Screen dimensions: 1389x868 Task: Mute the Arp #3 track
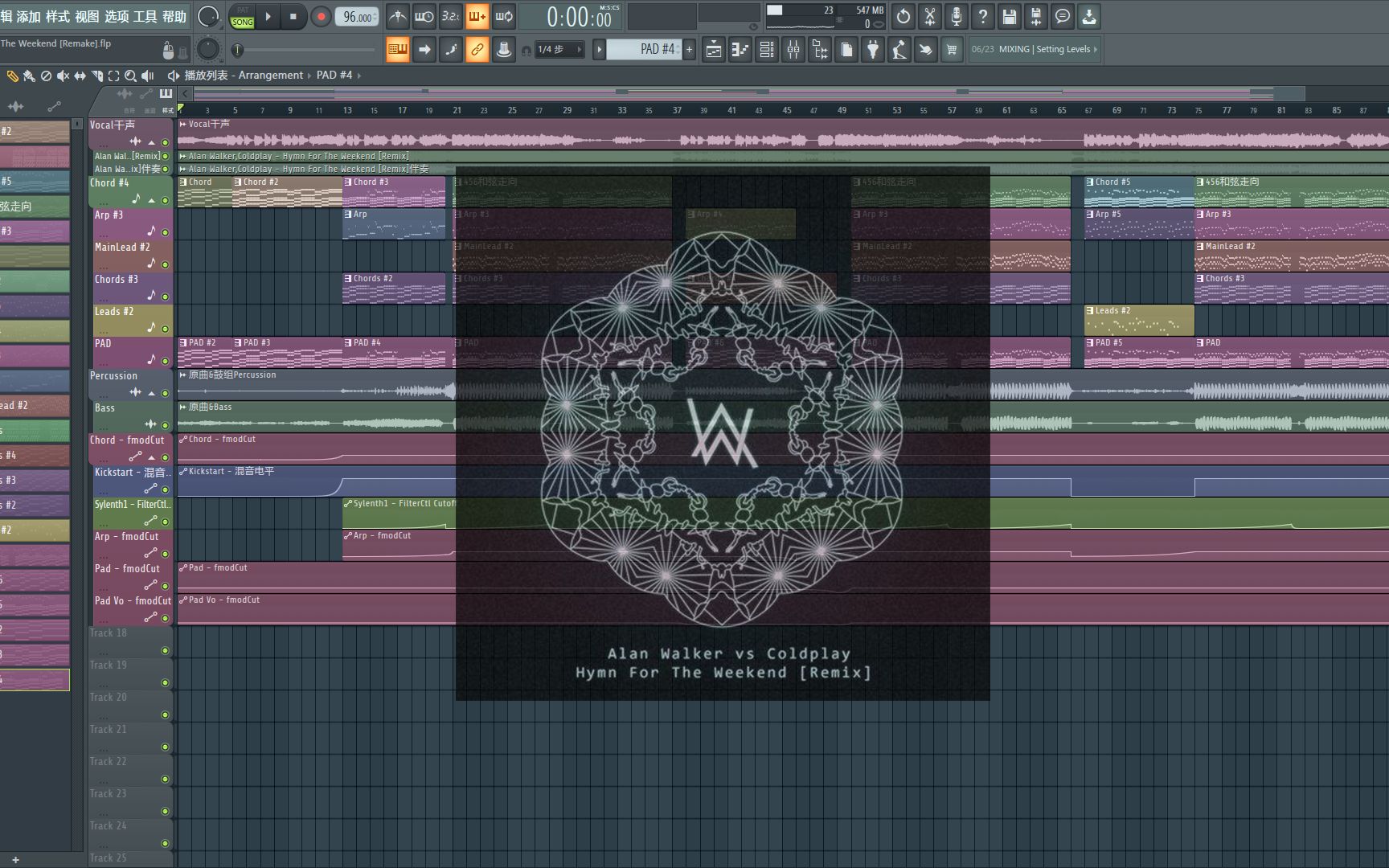tap(165, 232)
